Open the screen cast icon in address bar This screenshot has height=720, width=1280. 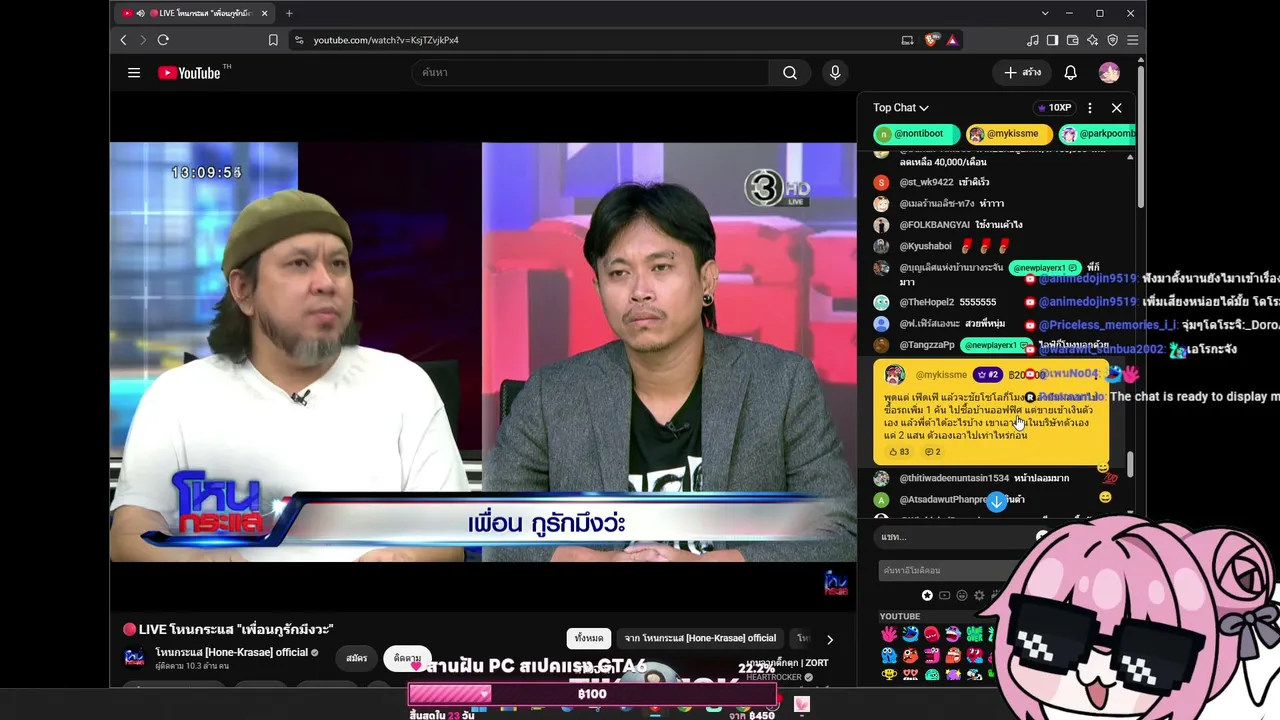pyautogui.click(x=908, y=40)
